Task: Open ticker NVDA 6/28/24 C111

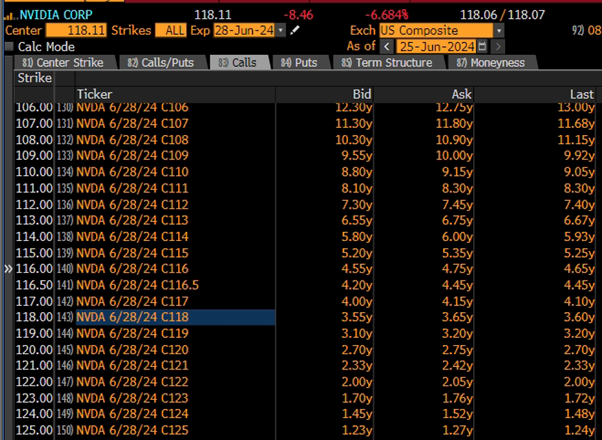Action: click(132, 189)
